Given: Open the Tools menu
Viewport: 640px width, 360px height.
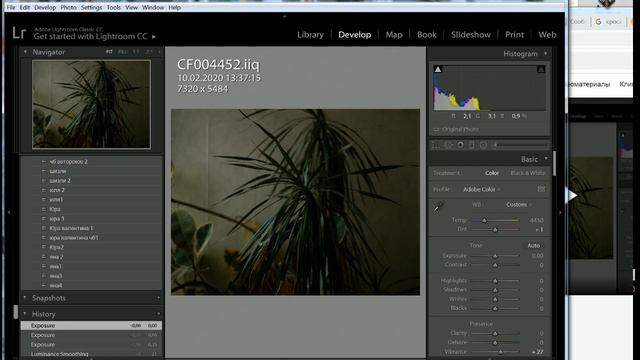Looking at the screenshot, I should click(113, 7).
